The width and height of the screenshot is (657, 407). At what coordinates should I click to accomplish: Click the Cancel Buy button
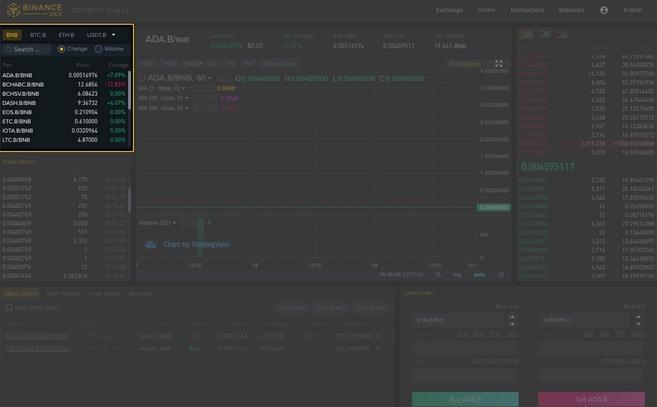331,308
